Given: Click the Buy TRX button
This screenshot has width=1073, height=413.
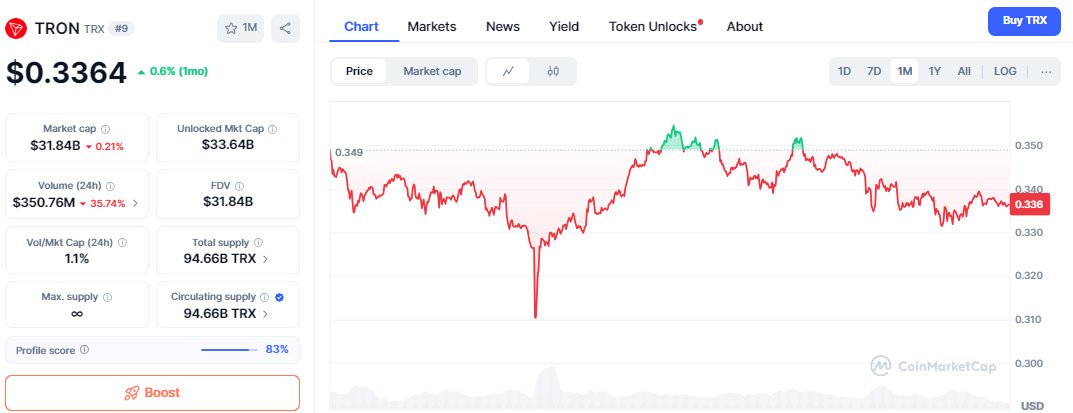Looking at the screenshot, I should [x=1023, y=21].
